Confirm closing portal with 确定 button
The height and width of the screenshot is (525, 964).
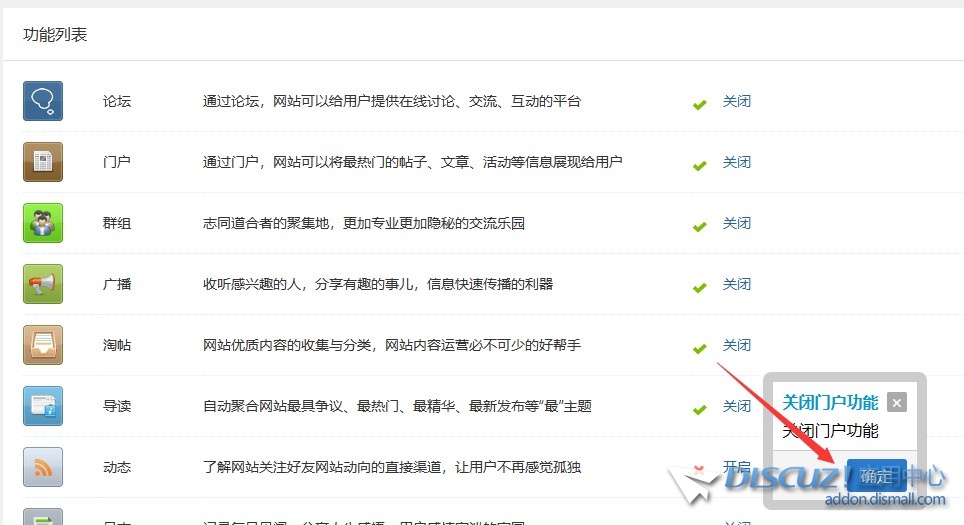click(x=876, y=475)
